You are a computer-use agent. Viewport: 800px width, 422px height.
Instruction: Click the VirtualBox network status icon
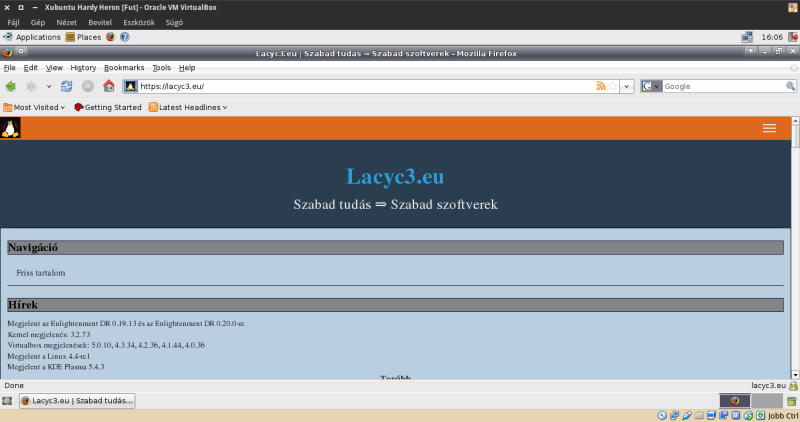coord(674,415)
